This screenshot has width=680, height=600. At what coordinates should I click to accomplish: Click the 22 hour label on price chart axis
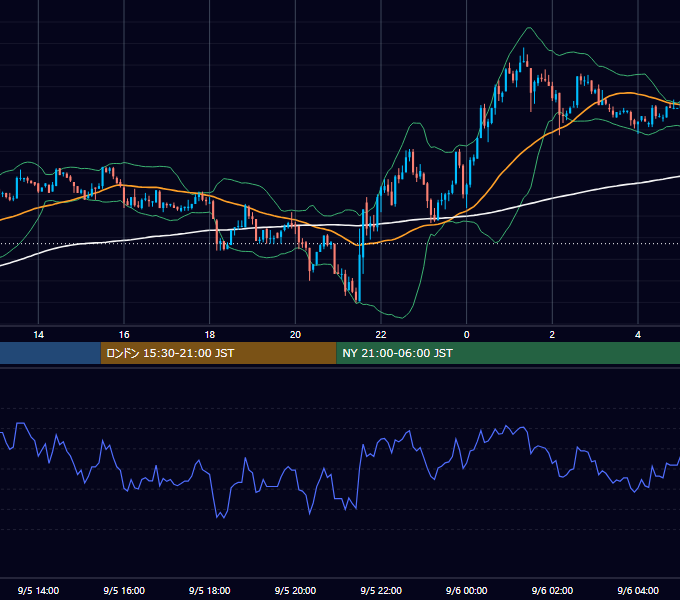click(381, 335)
